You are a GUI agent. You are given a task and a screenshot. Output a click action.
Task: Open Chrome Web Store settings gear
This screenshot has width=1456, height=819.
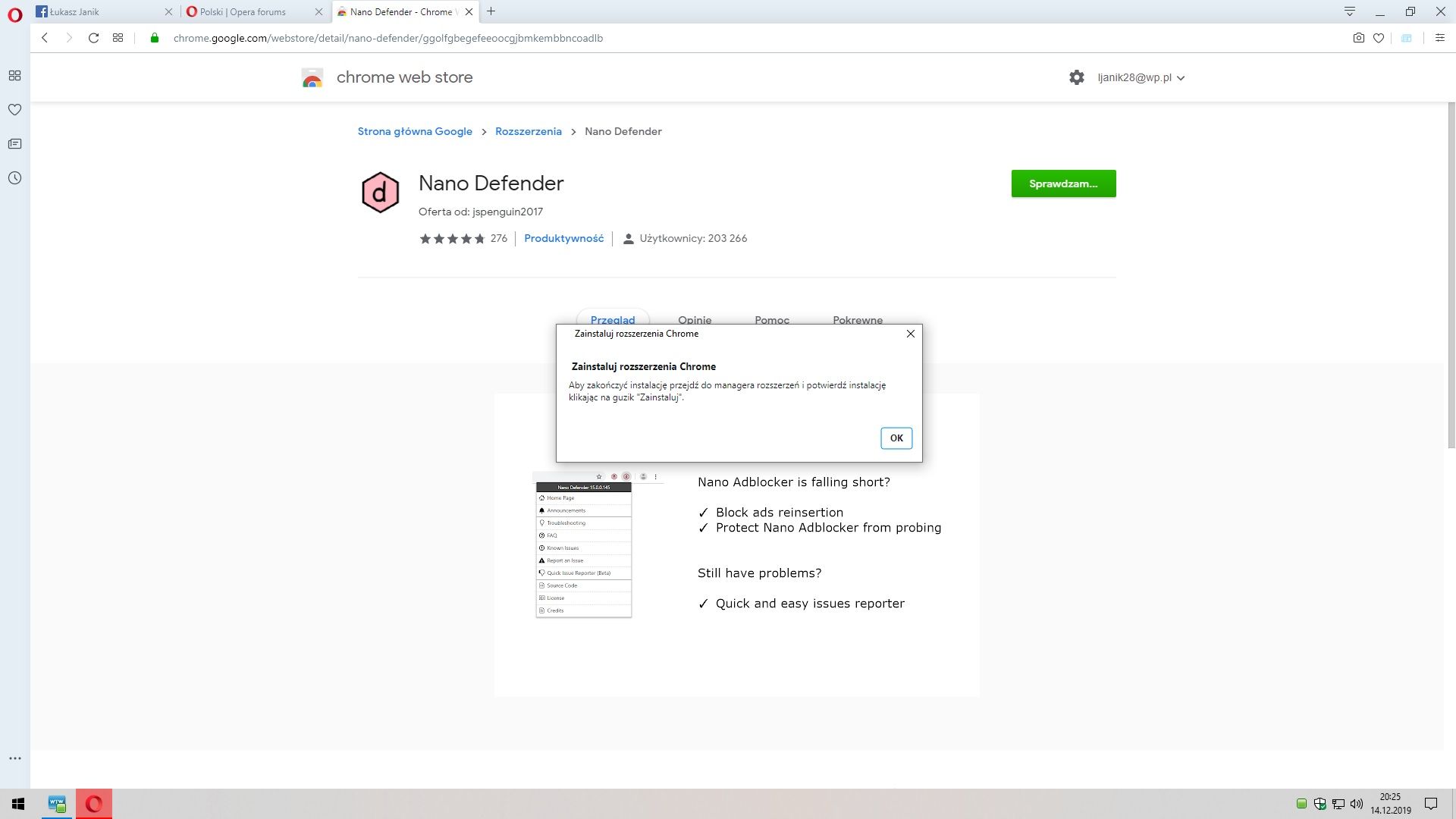point(1077,77)
